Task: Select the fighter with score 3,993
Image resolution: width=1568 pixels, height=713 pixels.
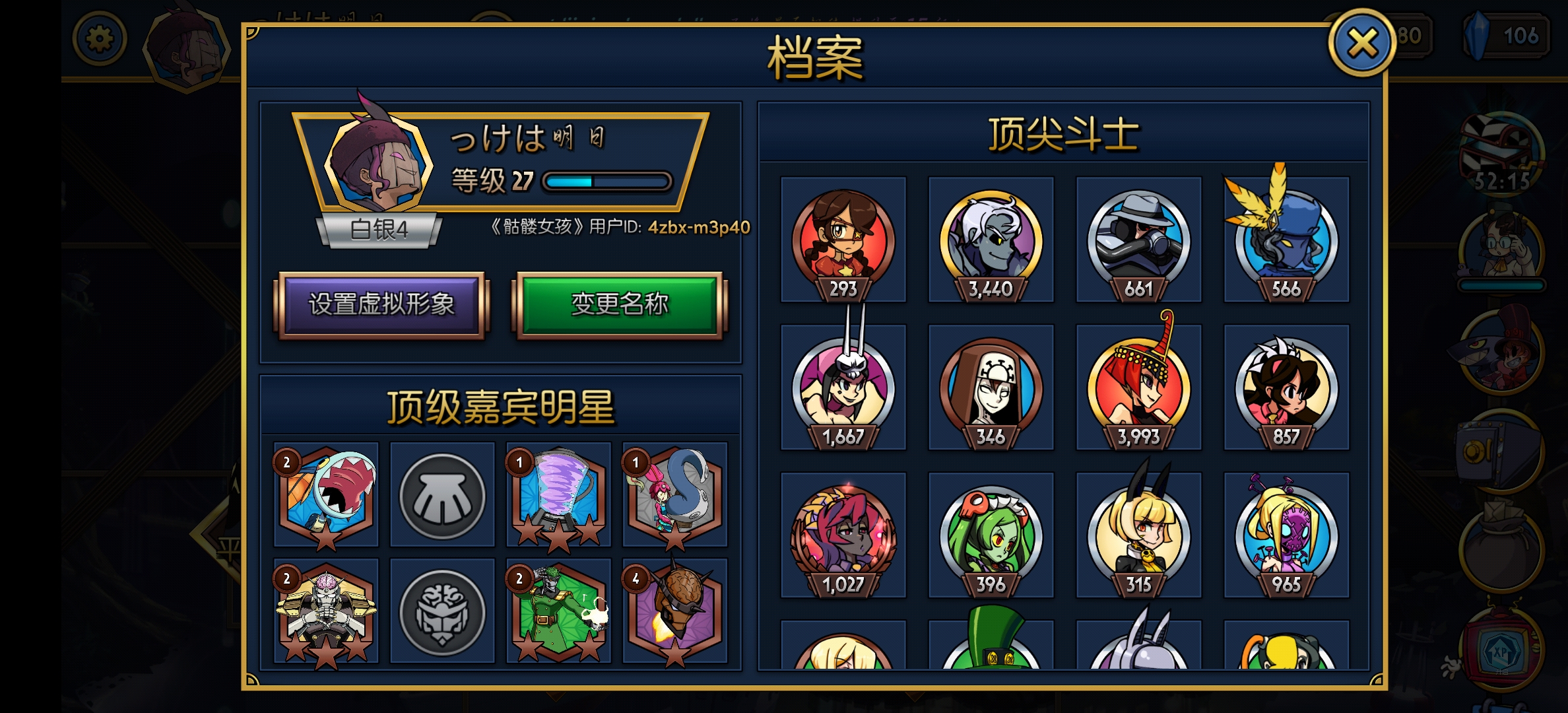Action: [1138, 388]
